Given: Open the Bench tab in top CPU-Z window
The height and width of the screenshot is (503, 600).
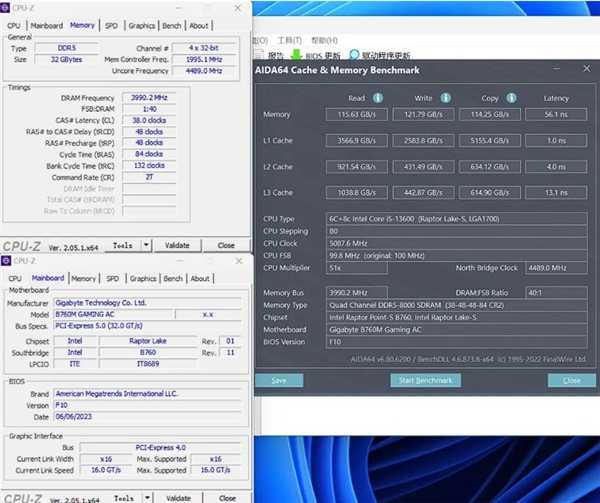Looking at the screenshot, I should 173,26.
